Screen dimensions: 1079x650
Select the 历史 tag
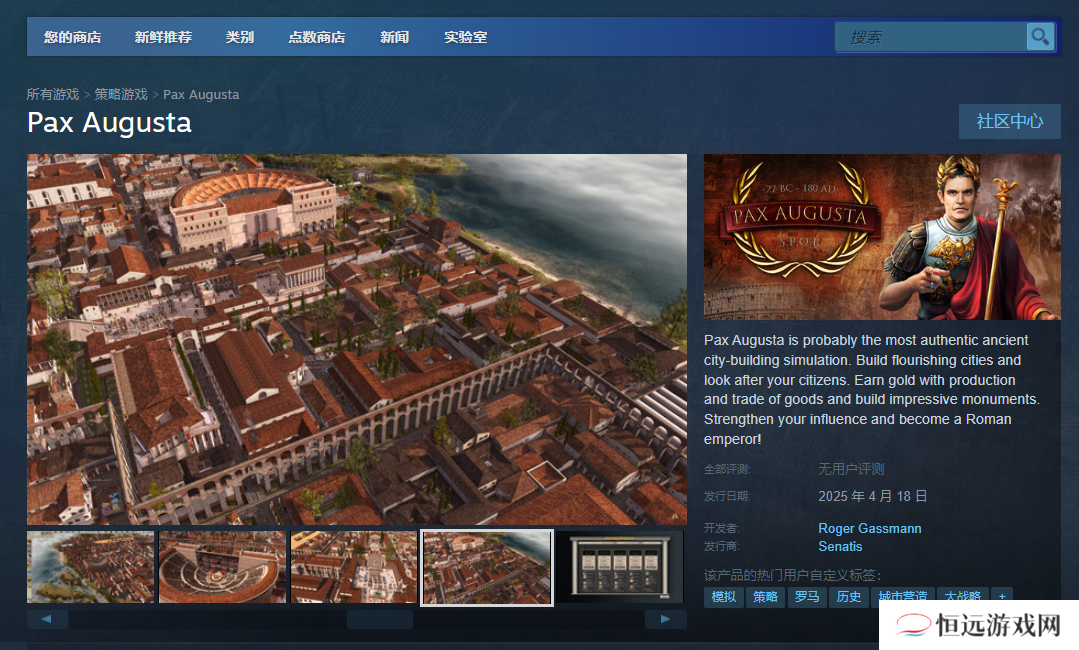tap(848, 597)
